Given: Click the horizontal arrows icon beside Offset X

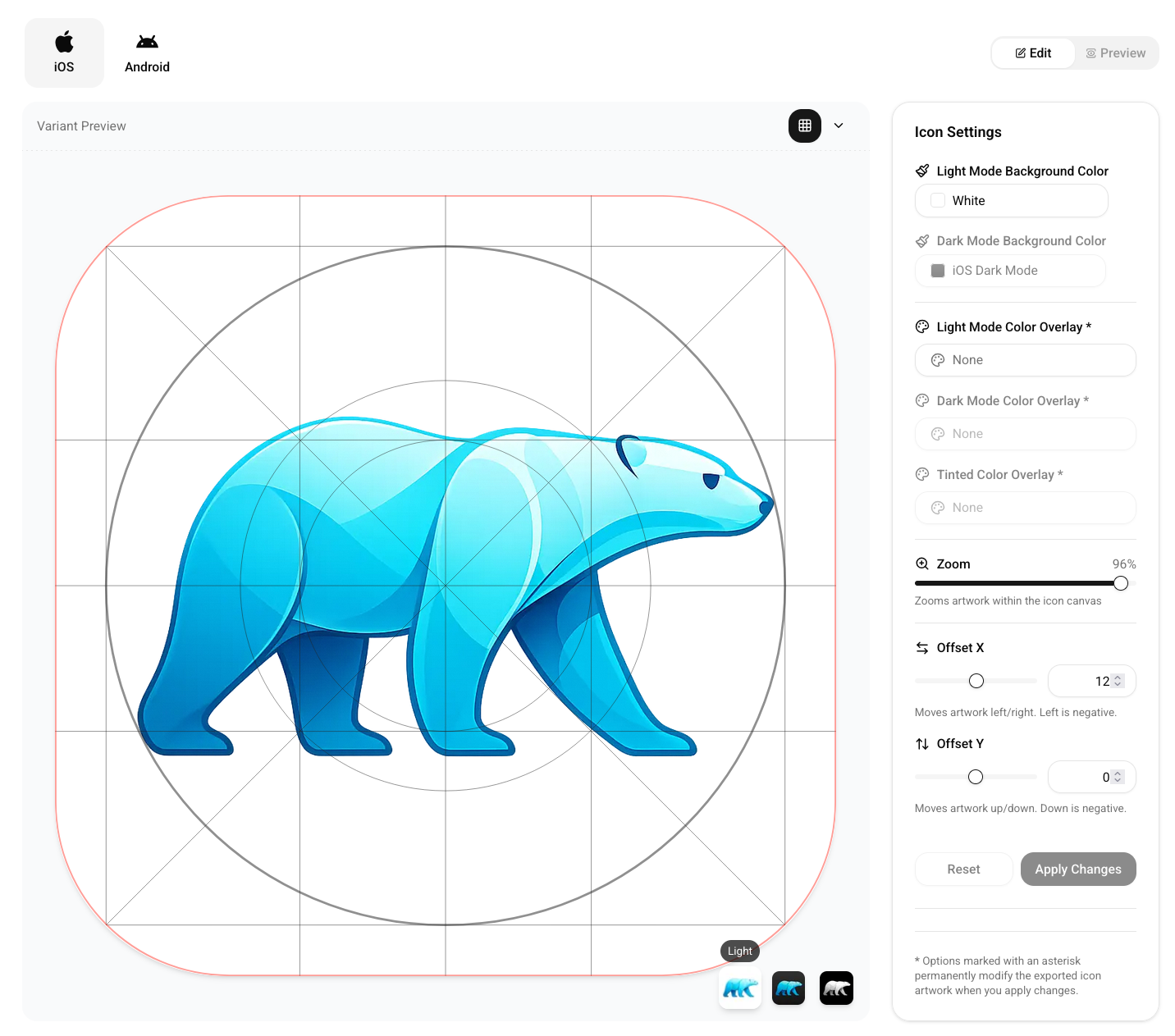Looking at the screenshot, I should click(921, 647).
